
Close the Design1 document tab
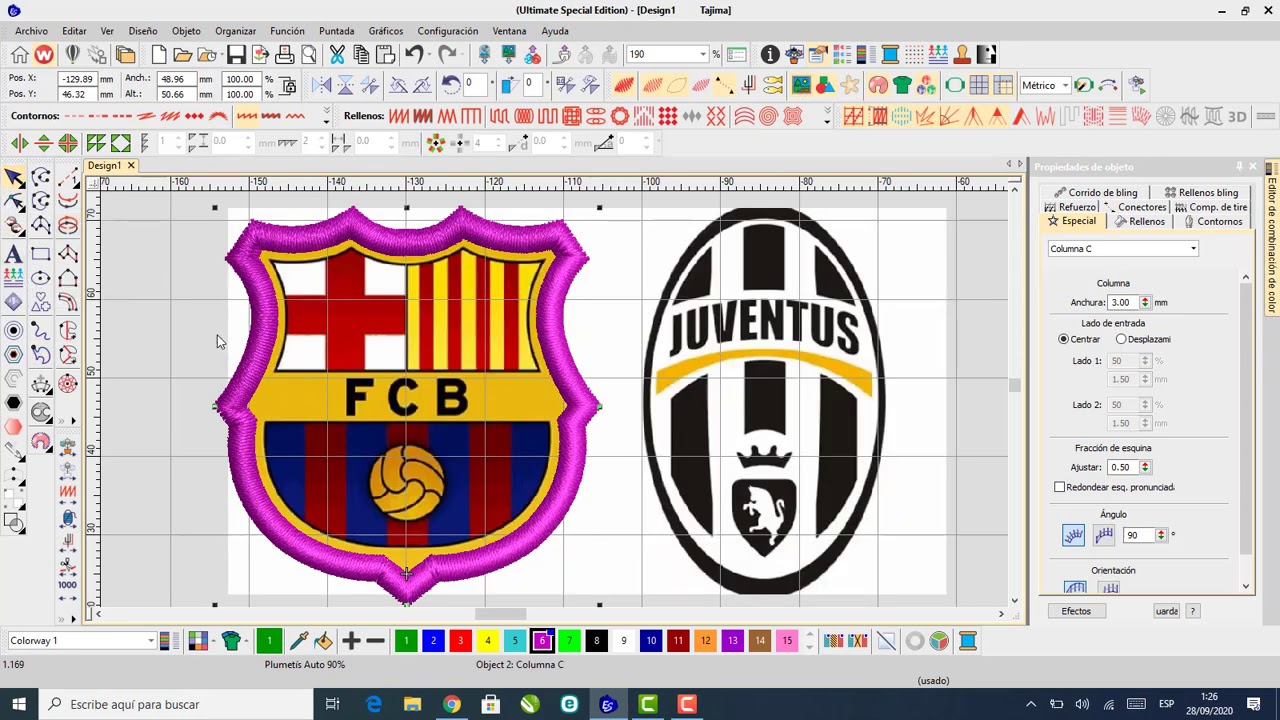pos(131,166)
